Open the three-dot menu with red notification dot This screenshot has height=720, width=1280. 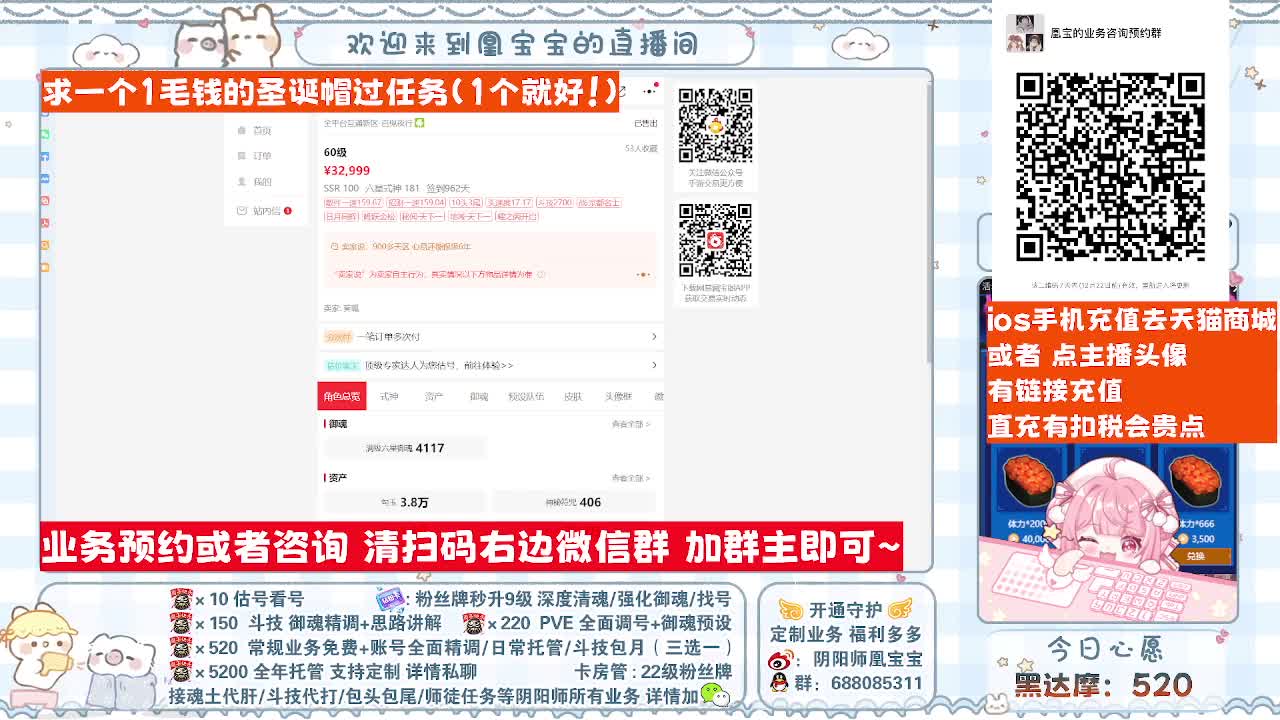coord(650,90)
